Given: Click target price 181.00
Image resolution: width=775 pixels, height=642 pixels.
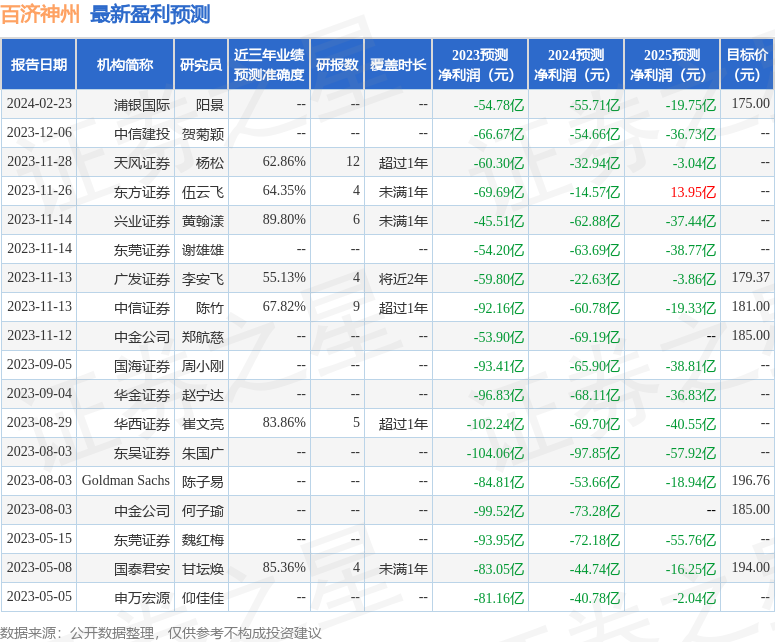Looking at the screenshot, I should tap(750, 306).
